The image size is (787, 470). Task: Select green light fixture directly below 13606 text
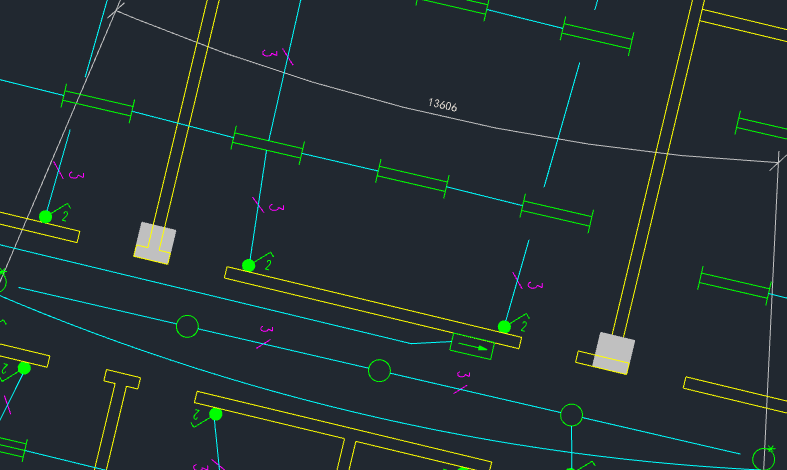(x=412, y=176)
